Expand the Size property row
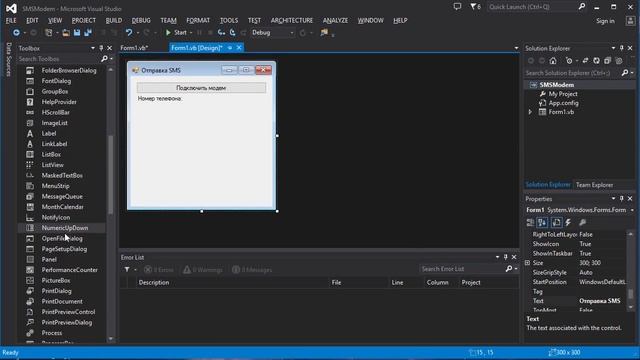This screenshot has width=640, height=360. click(x=528, y=263)
